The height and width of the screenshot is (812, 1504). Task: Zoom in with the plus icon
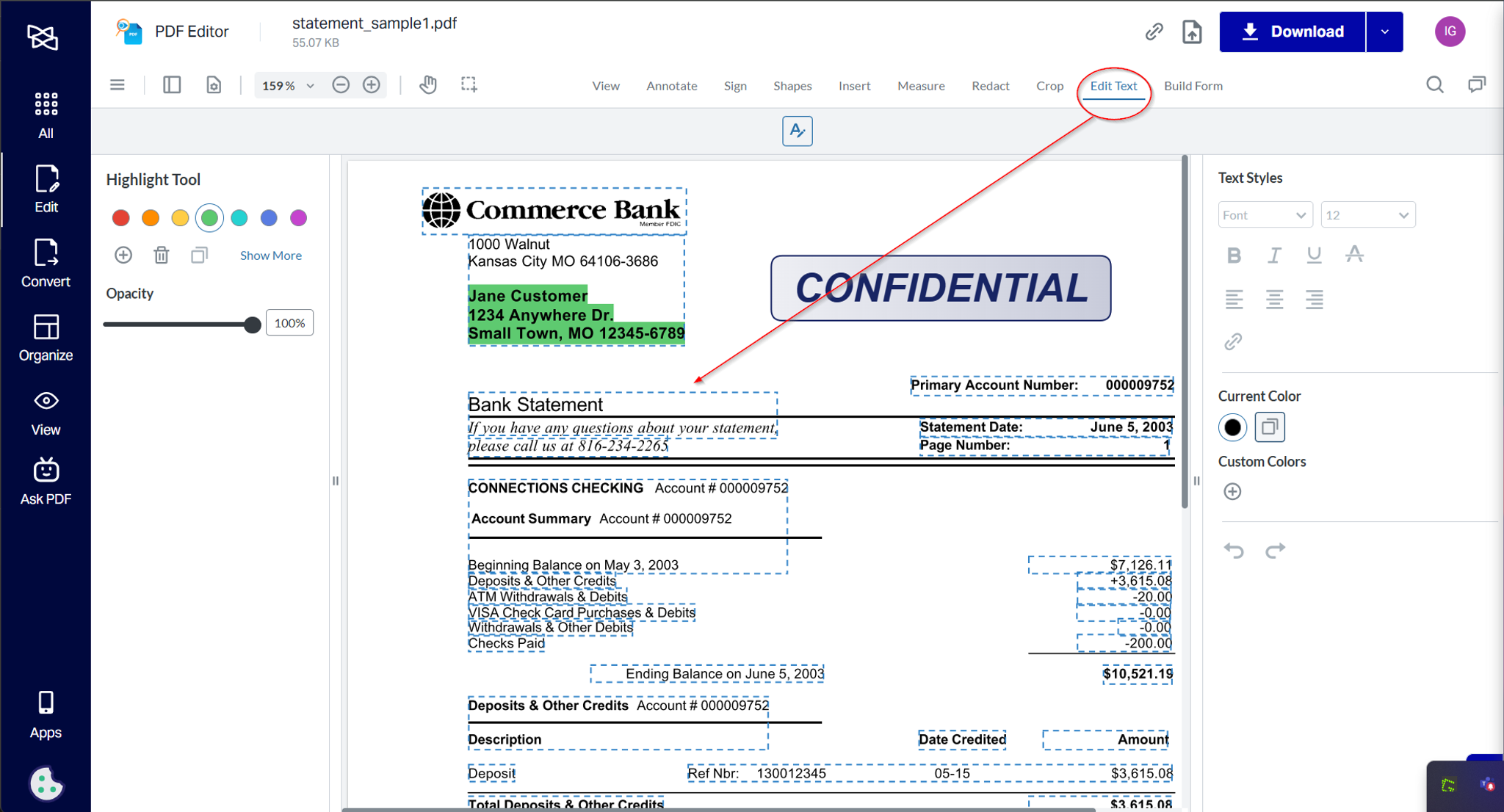[x=372, y=85]
